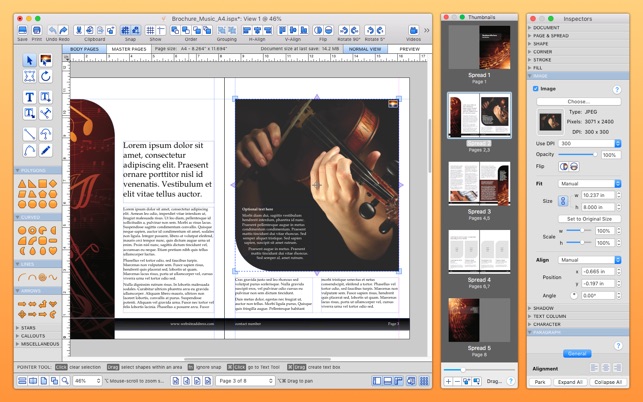Click the Expand All button
The image size is (643, 402).
570,382
